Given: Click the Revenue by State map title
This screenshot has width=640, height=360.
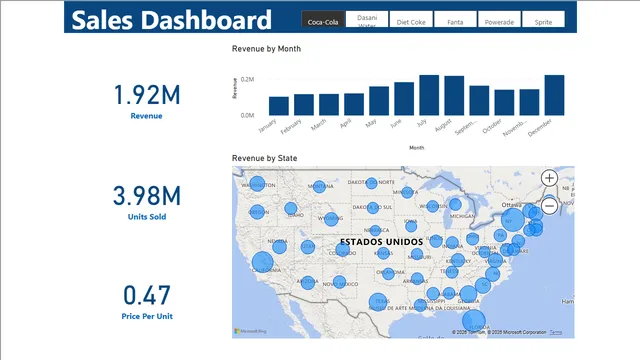Looking at the screenshot, I should pyautogui.click(x=264, y=158).
